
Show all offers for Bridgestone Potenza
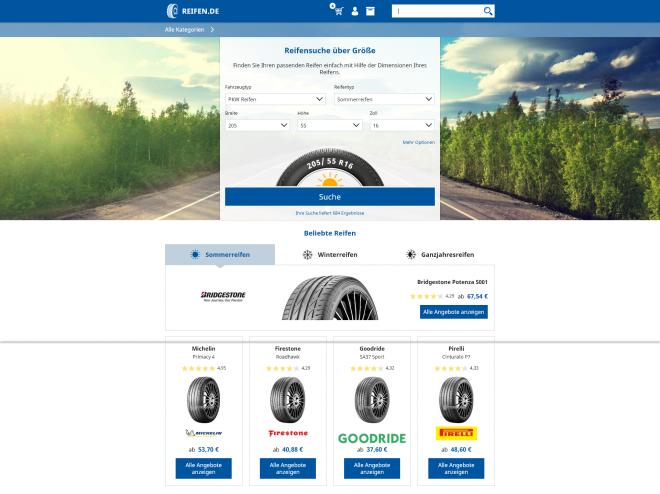click(454, 312)
